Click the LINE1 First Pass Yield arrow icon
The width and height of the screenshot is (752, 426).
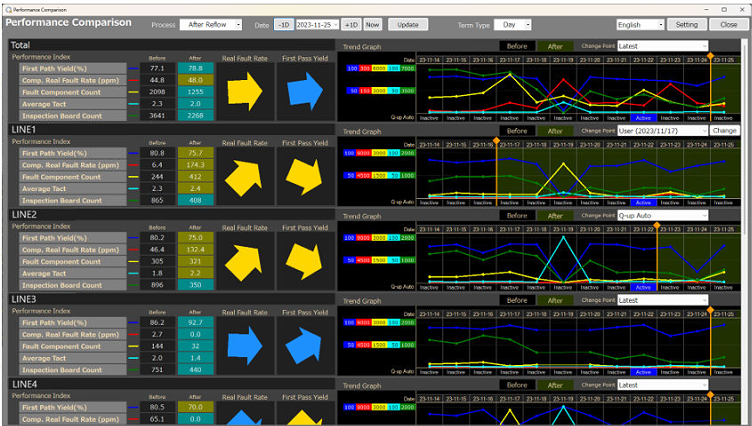tap(304, 176)
